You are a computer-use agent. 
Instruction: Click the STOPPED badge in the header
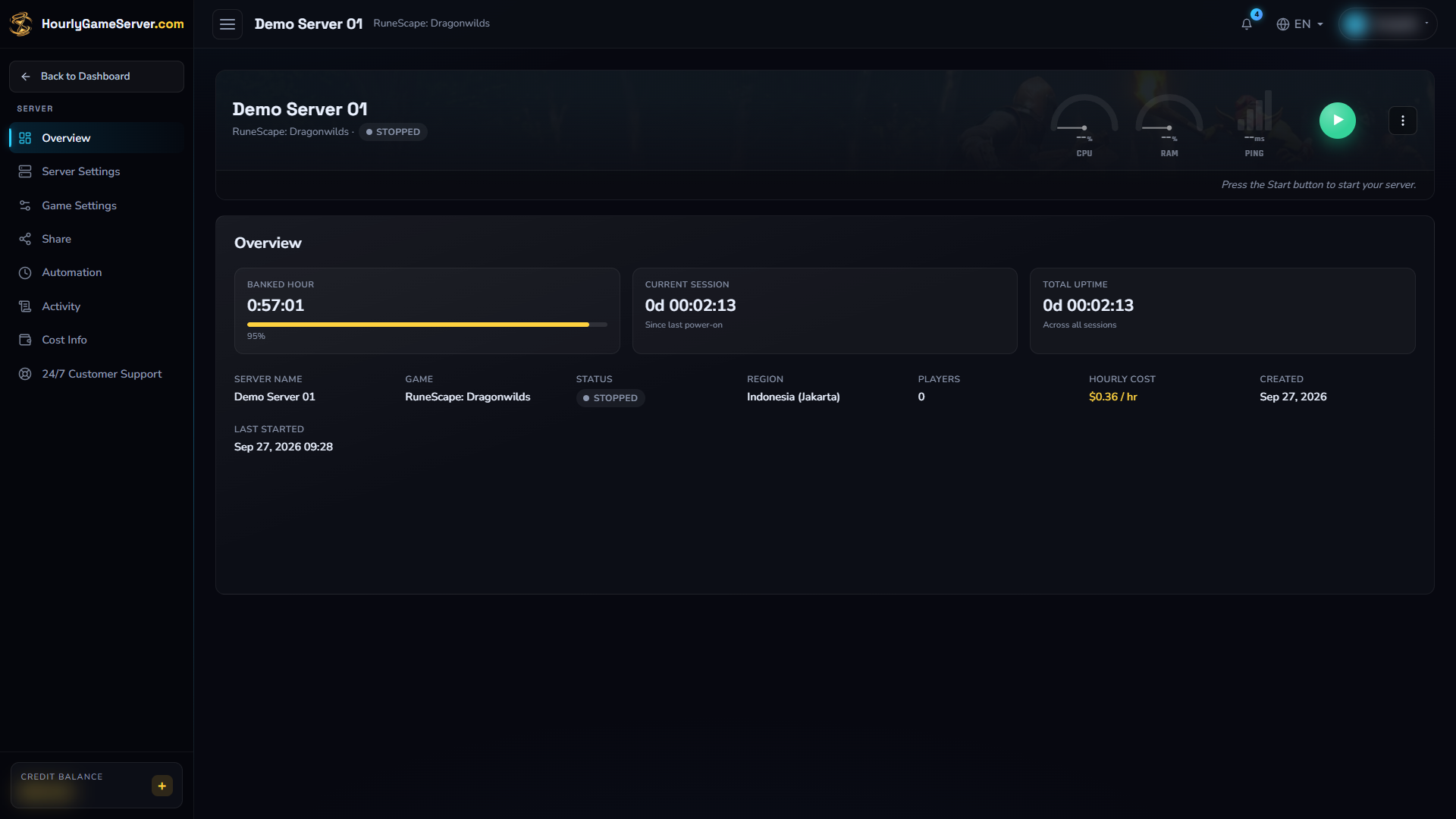coord(393,132)
